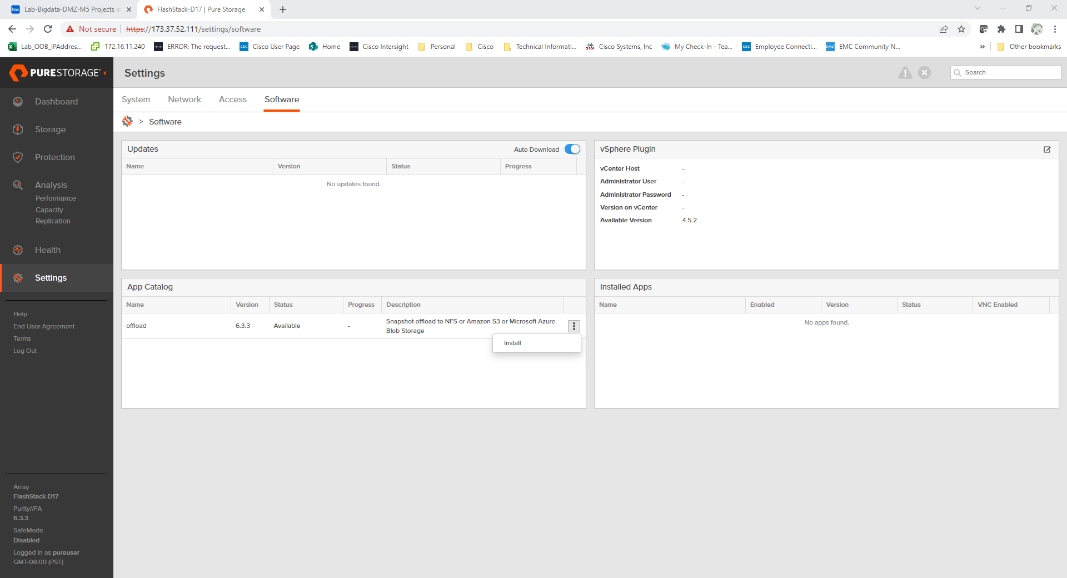1067x578 pixels.
Task: Click Available Version value 4.5.2
Action: (x=689, y=221)
